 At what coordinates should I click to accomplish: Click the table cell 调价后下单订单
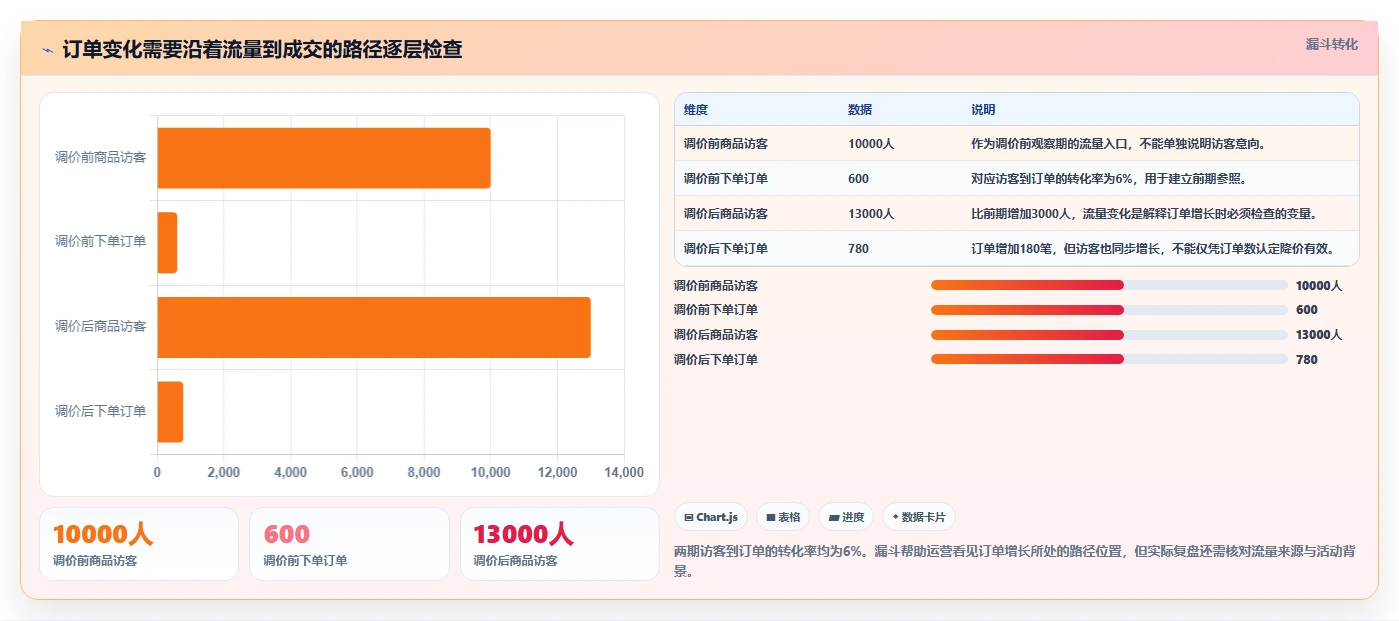tap(726, 248)
